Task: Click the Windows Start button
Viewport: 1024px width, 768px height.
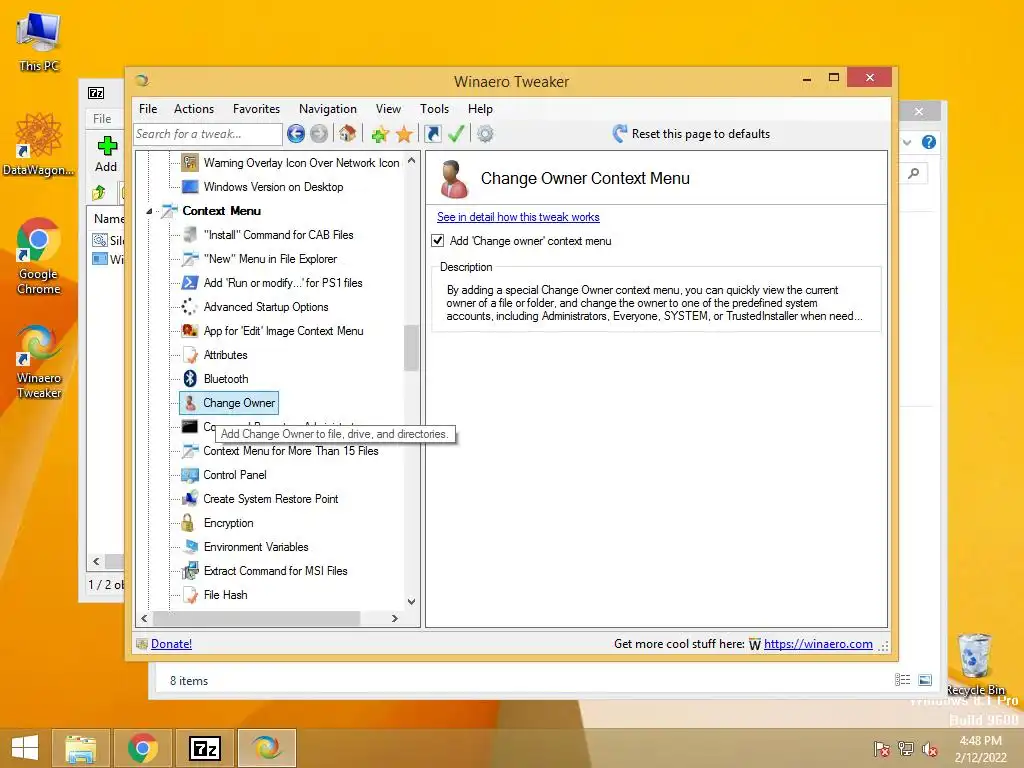Action: click(x=25, y=748)
